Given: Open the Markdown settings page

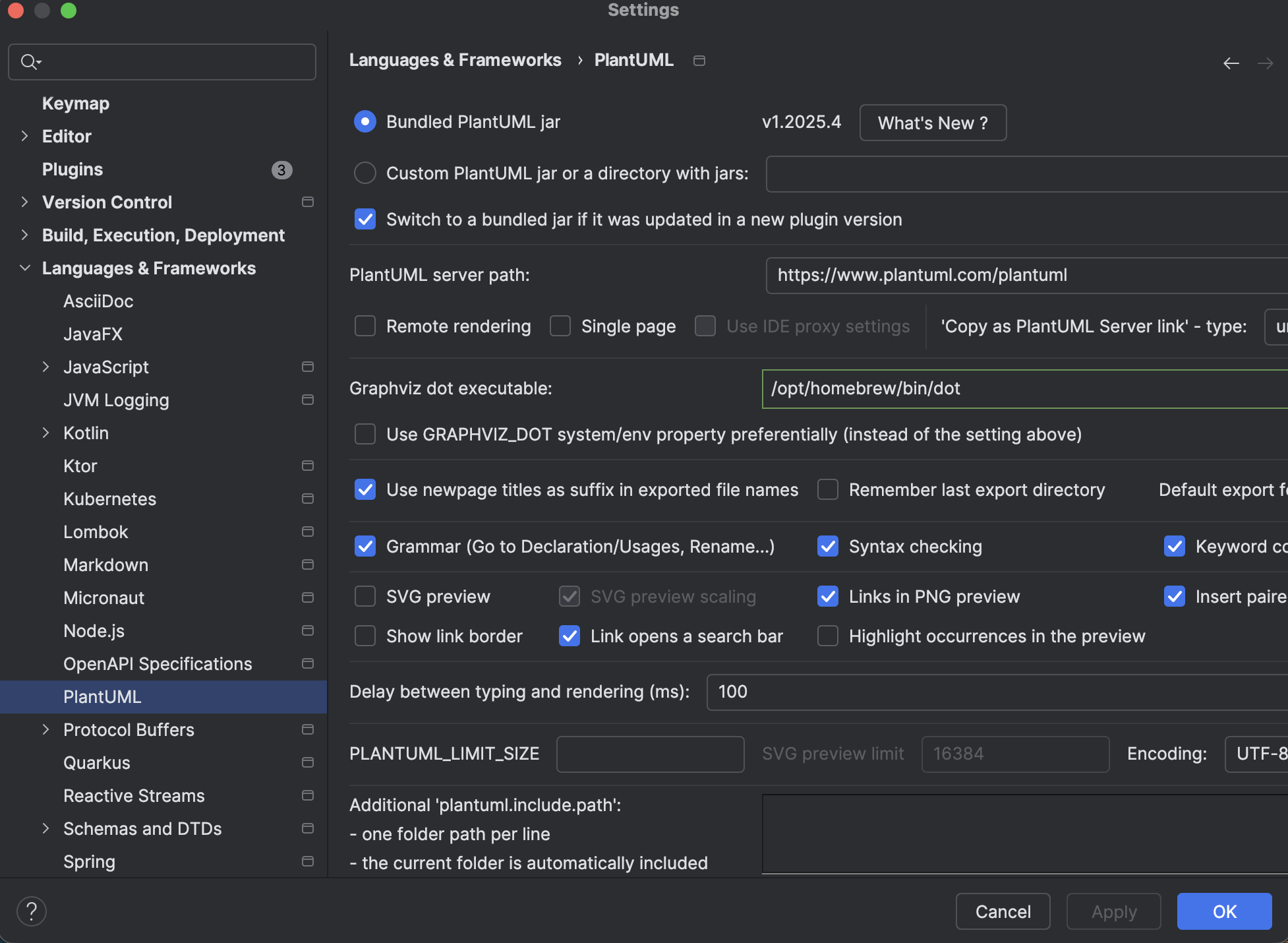Looking at the screenshot, I should click(x=105, y=564).
